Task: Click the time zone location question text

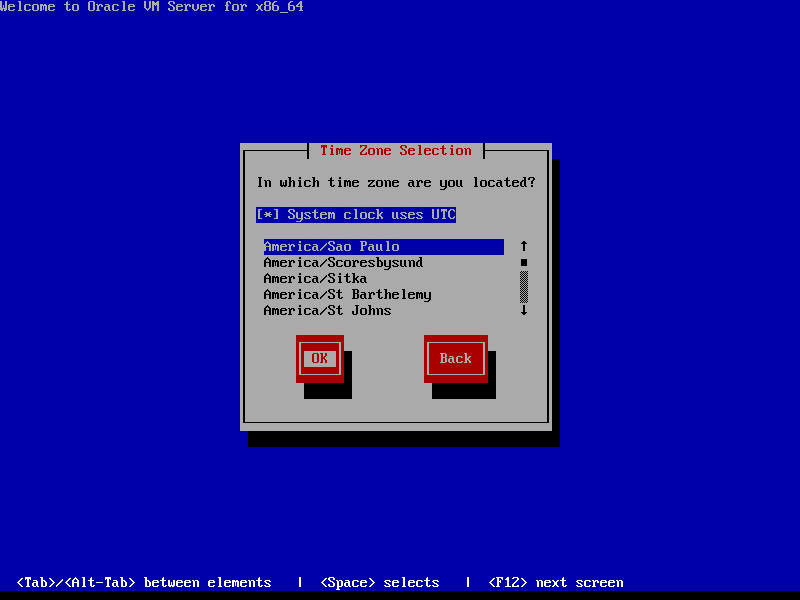Action: click(x=395, y=183)
